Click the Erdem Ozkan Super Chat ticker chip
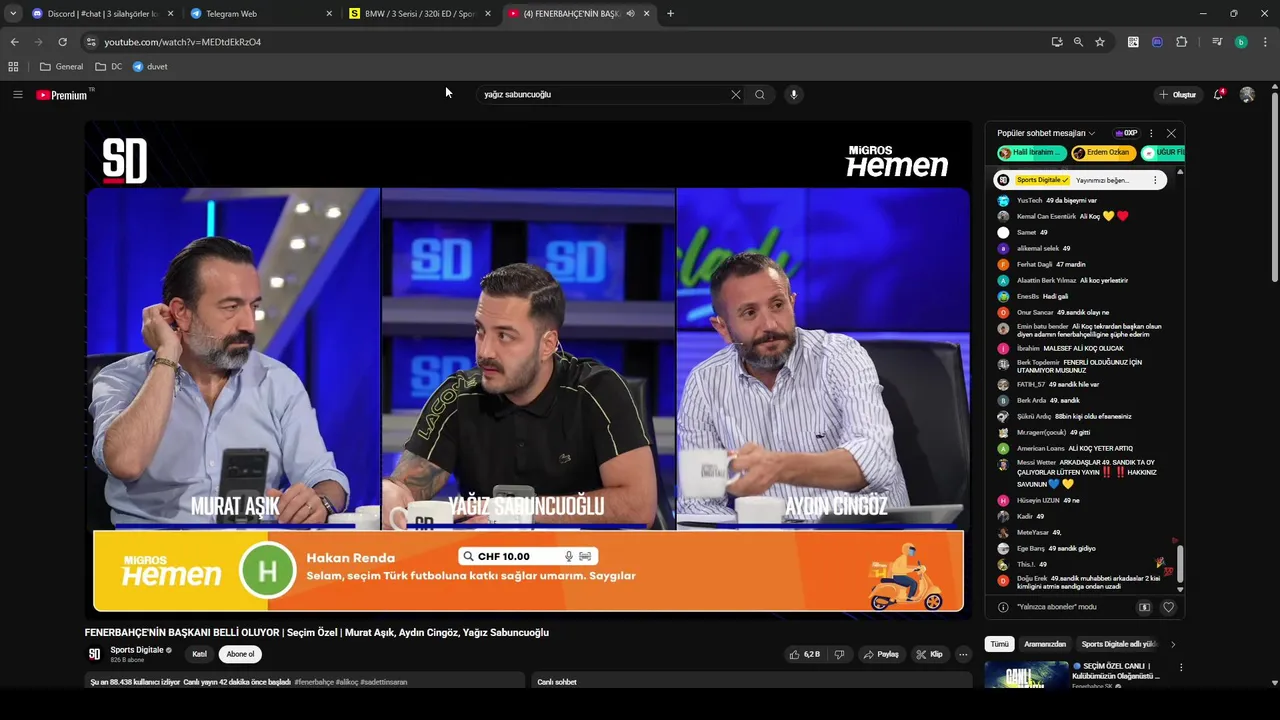This screenshot has height=720, width=1280. tap(1103, 153)
